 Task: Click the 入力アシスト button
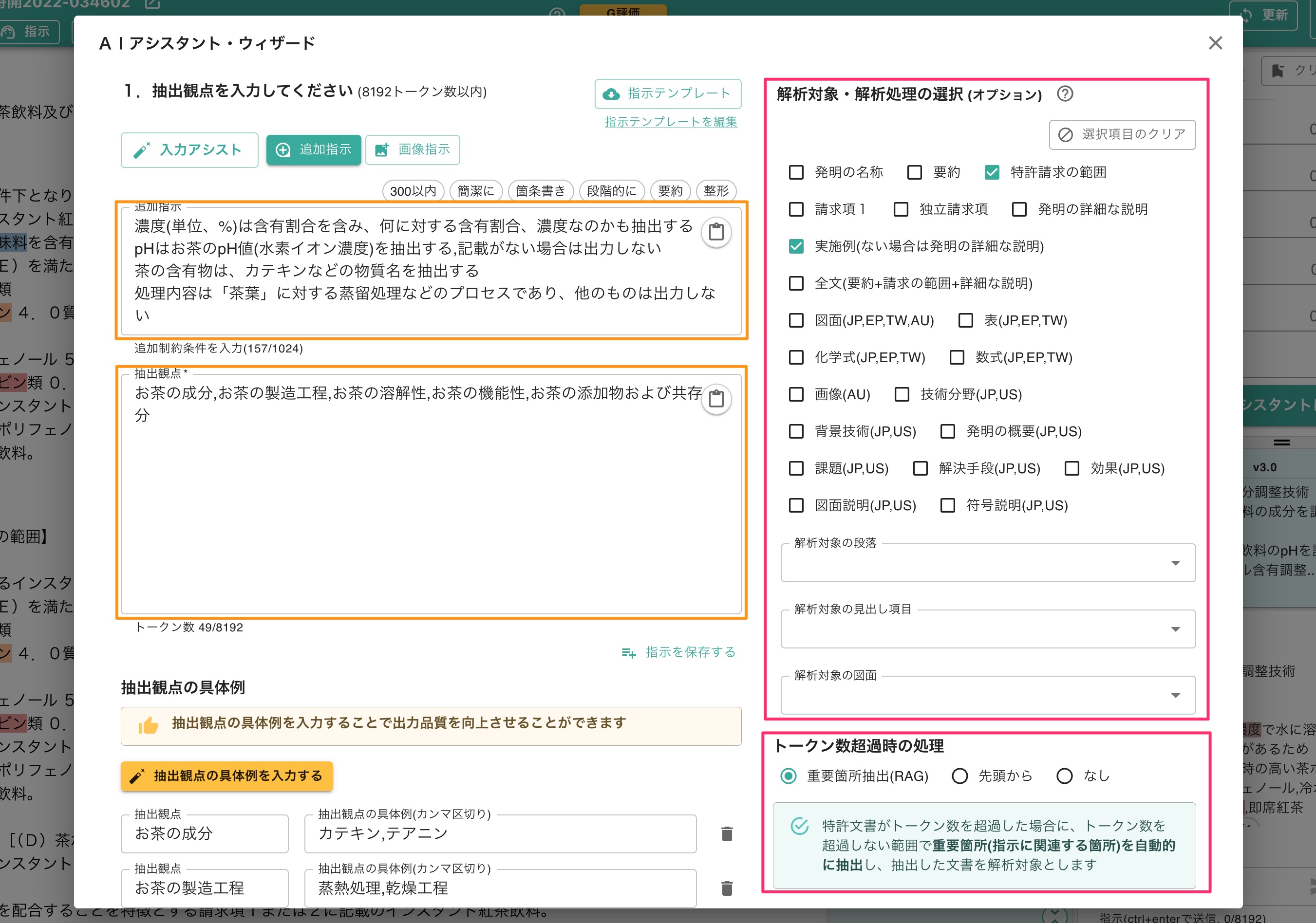(x=189, y=149)
